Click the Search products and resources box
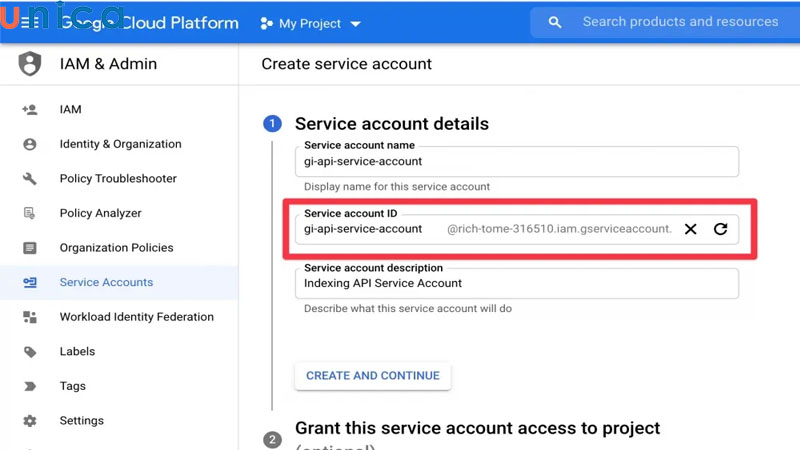800x450 pixels. [x=680, y=22]
